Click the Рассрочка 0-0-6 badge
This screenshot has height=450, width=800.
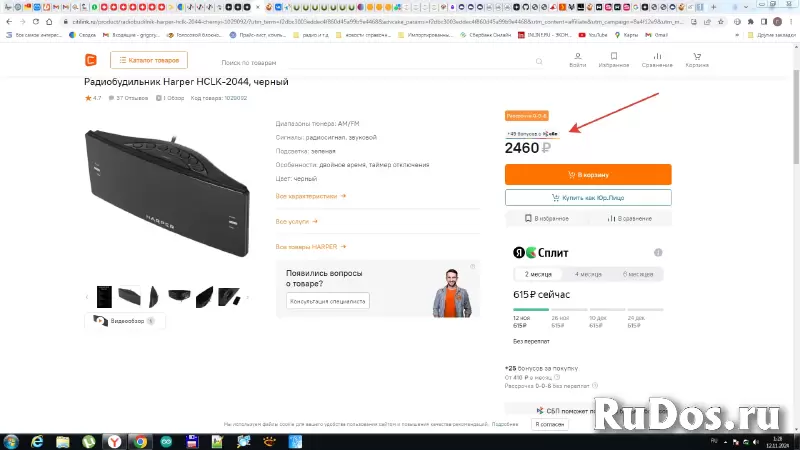pyautogui.click(x=527, y=116)
